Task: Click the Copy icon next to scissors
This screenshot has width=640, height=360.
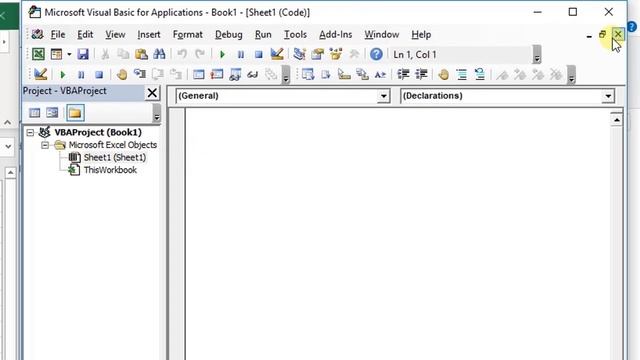Action: coord(123,54)
